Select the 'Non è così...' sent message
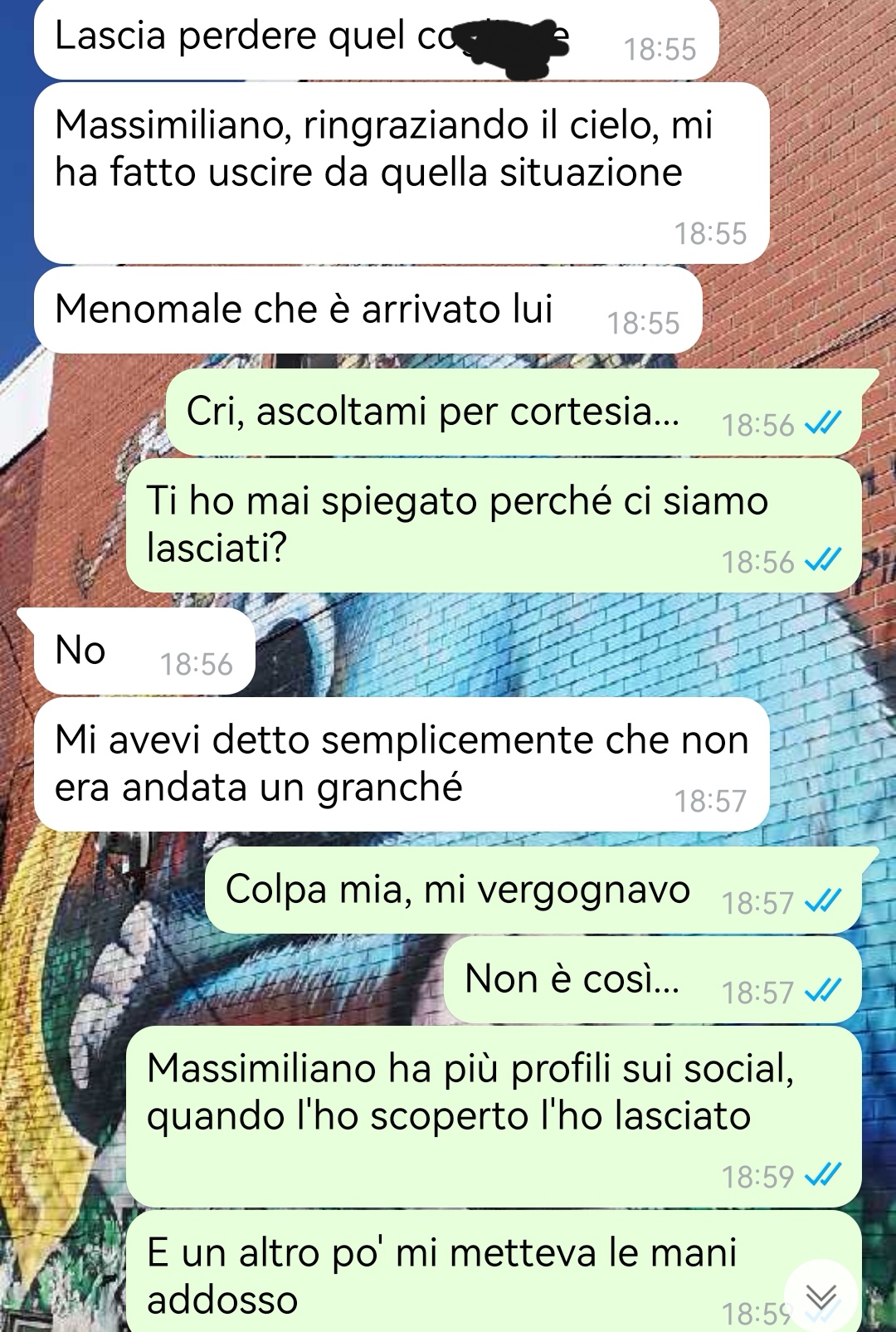 point(653,980)
